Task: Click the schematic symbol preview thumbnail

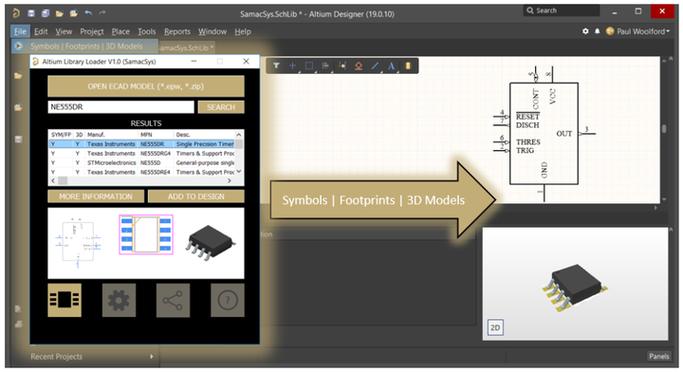Action: click(x=78, y=242)
